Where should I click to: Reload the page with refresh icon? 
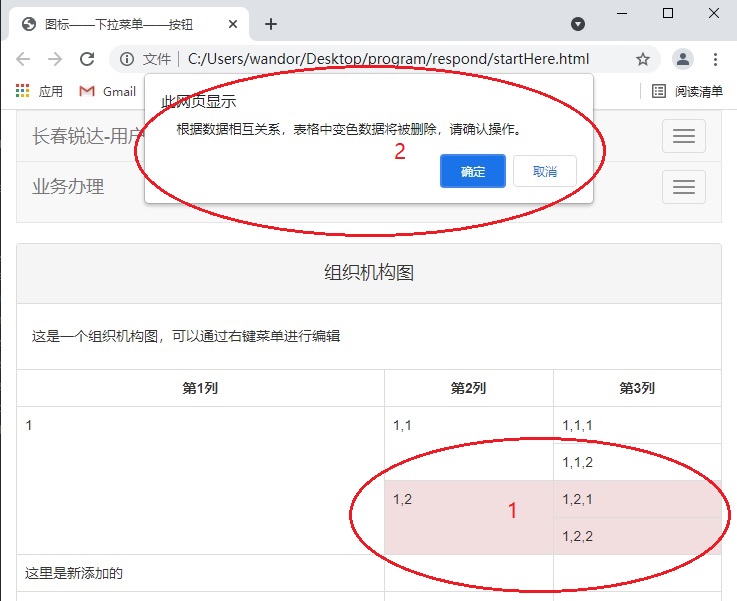tap(87, 59)
